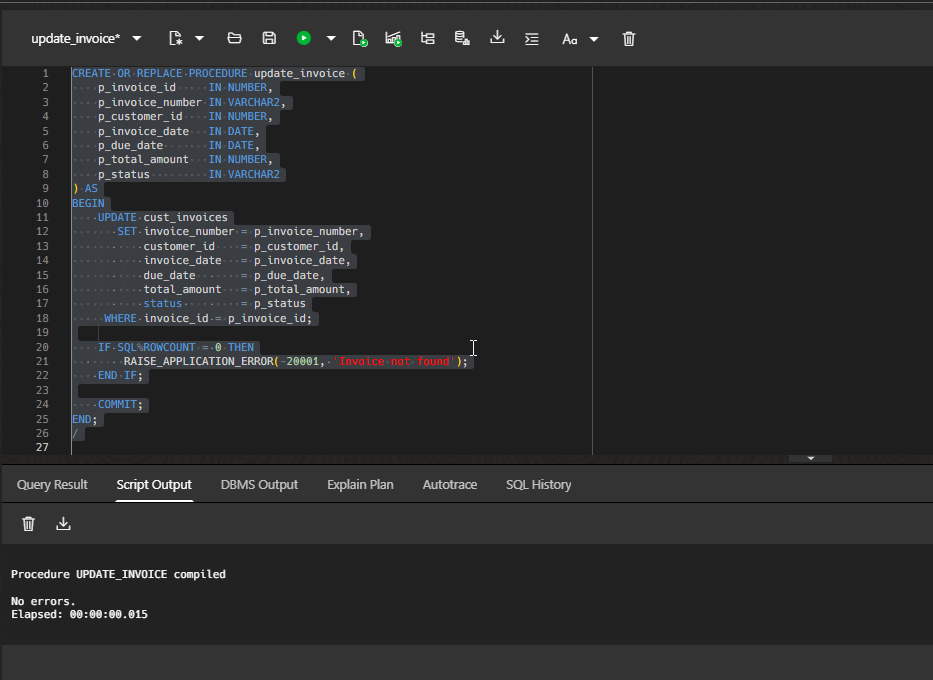Viewport: 933px width, 680px height.
Task: Click the Format code icon in the toolbar
Action: tap(531, 38)
